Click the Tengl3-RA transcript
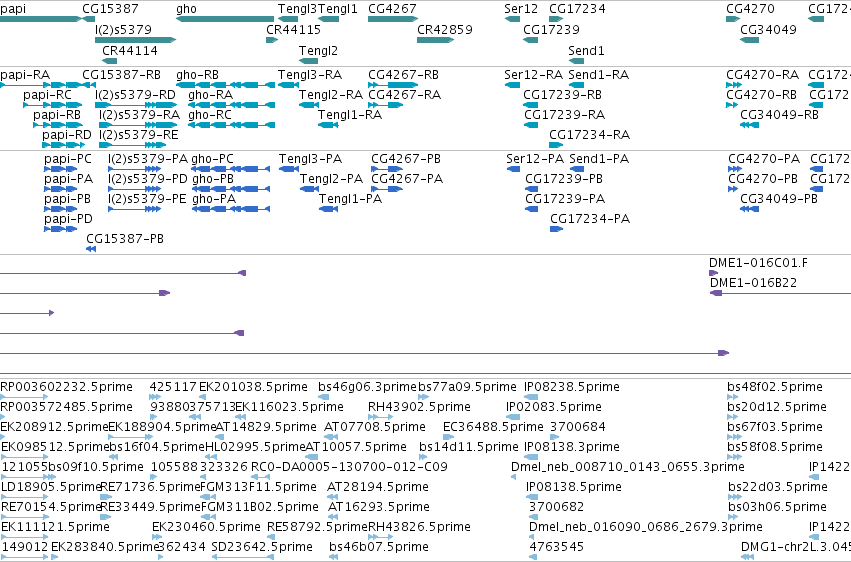851x562 pixels. (x=288, y=85)
